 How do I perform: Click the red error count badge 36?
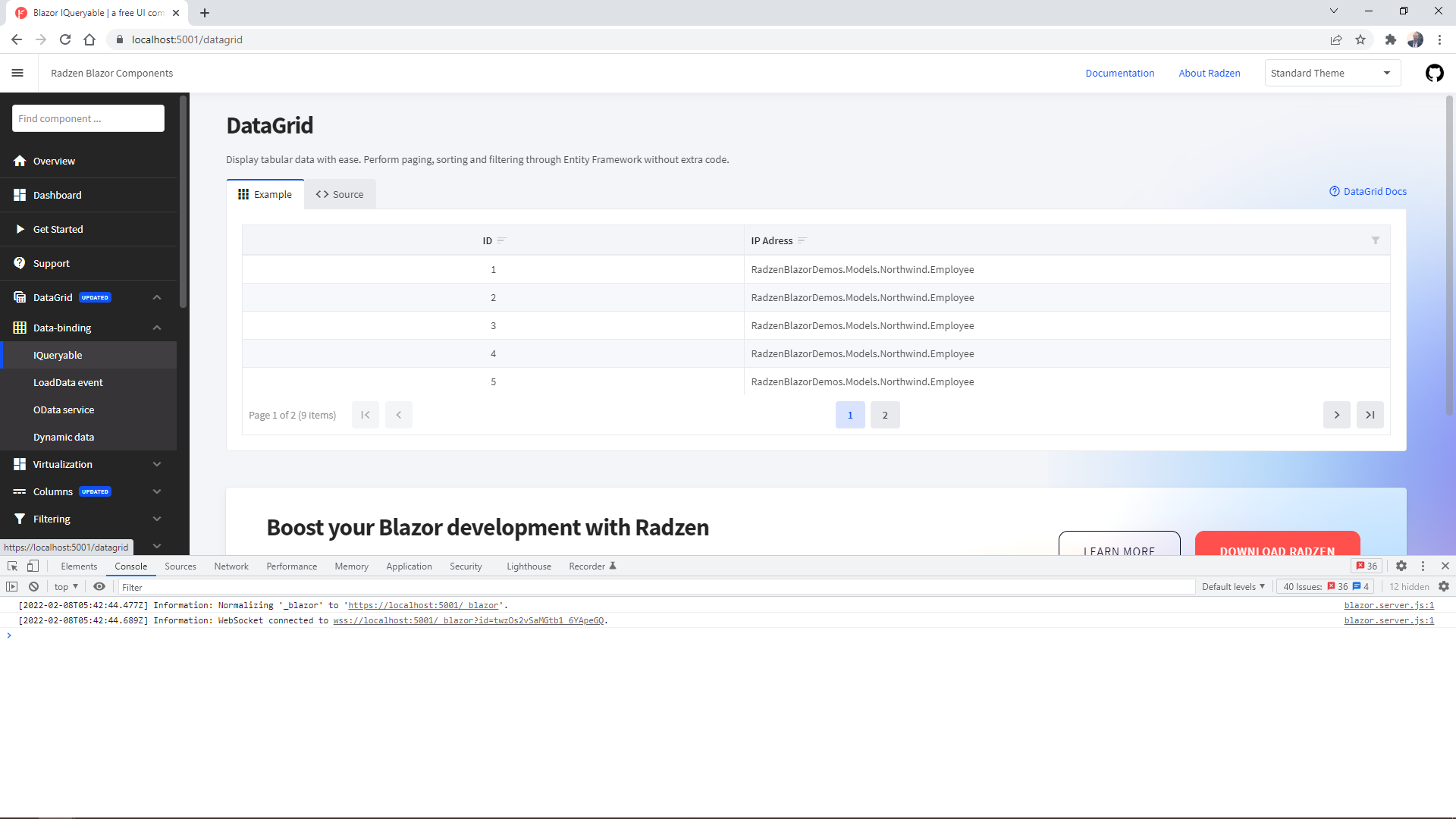coord(1367,566)
